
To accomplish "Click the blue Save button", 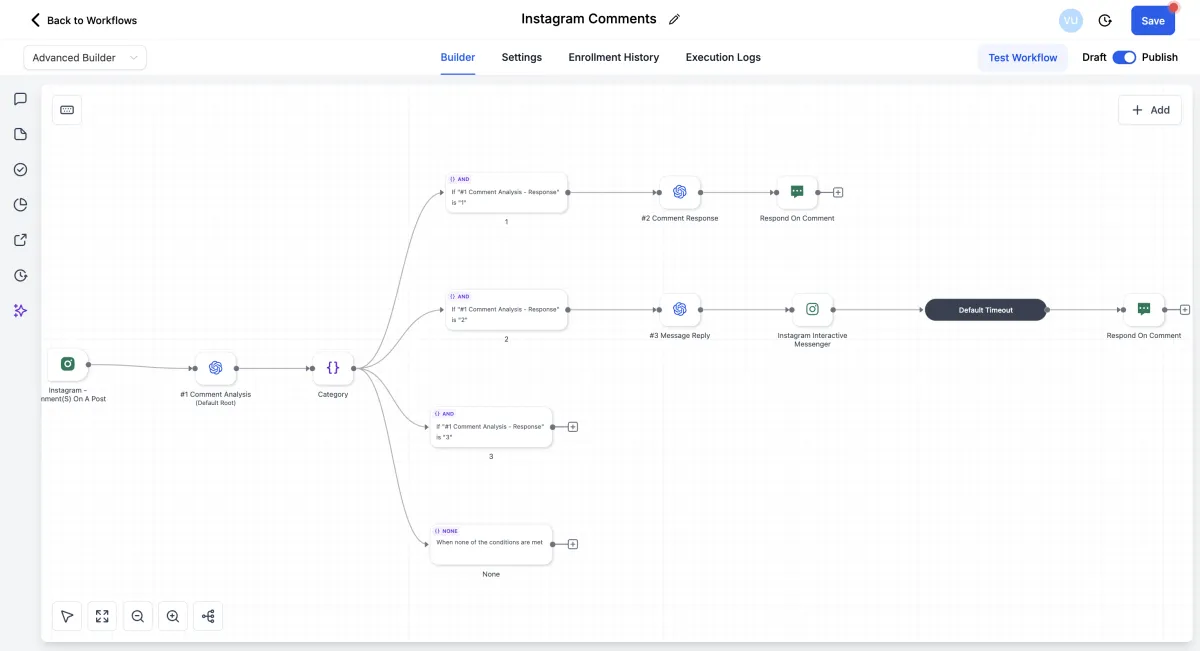I will [x=1152, y=21].
